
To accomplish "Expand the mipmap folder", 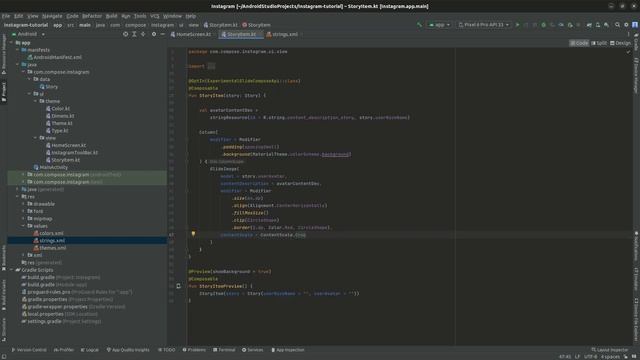I will click(x=24, y=218).
